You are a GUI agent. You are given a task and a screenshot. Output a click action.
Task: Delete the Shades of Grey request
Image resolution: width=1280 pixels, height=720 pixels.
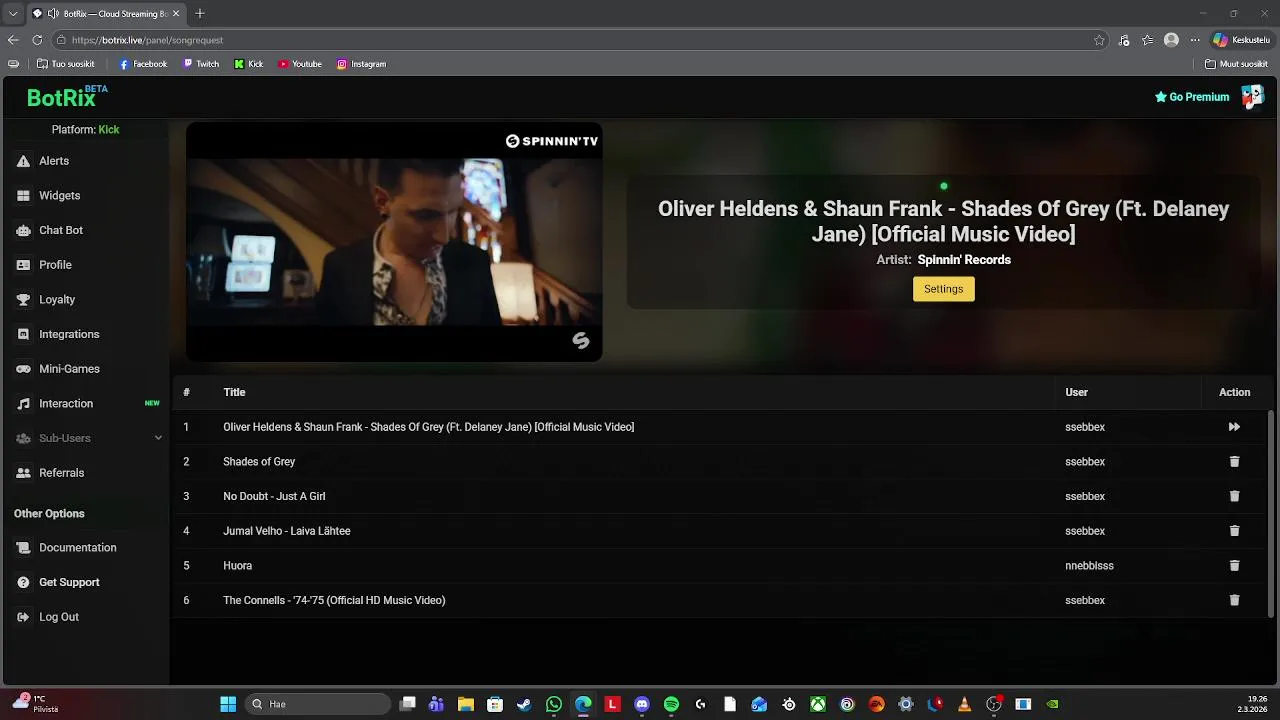[1234, 462]
